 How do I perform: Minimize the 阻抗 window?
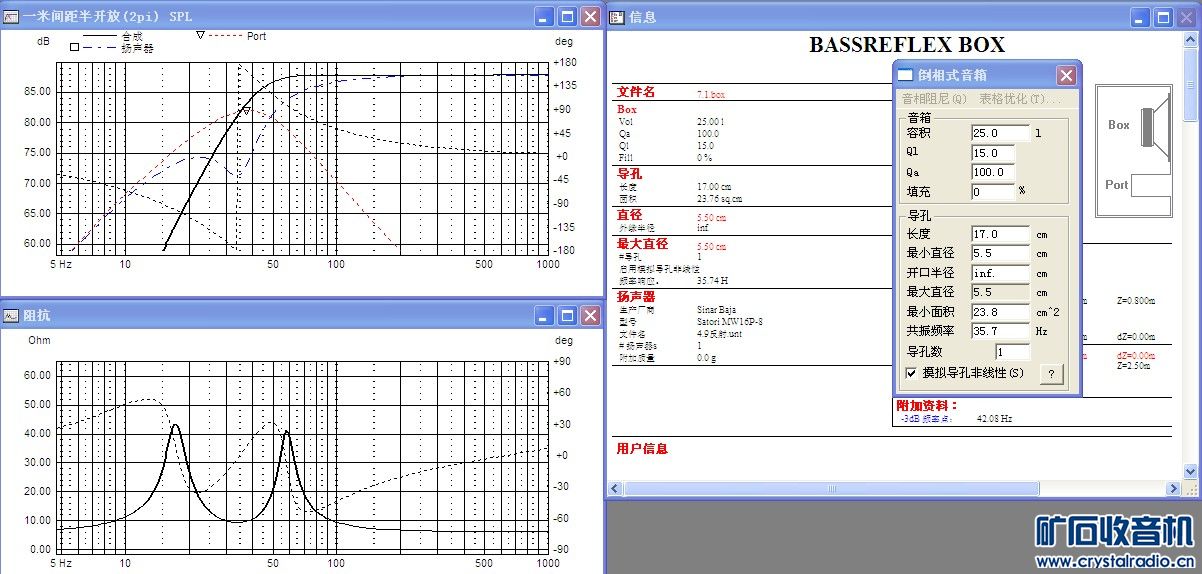point(543,316)
